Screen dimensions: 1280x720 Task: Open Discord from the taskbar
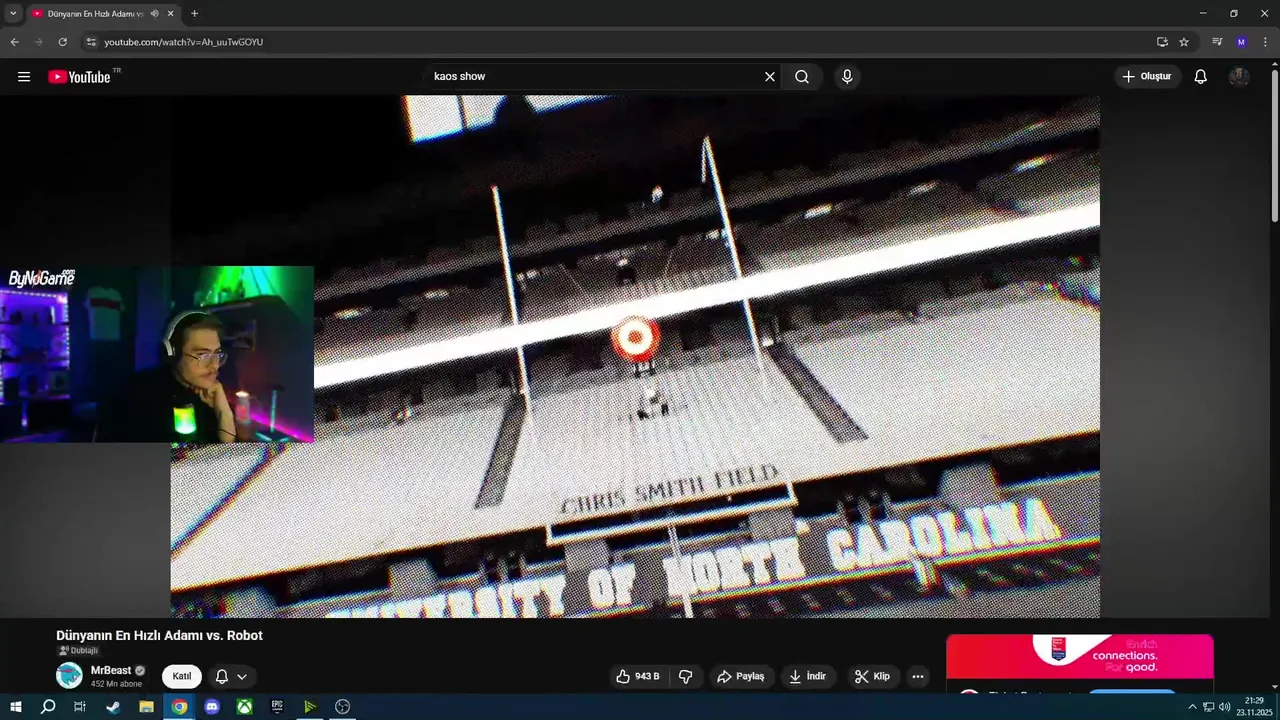pyautogui.click(x=212, y=707)
